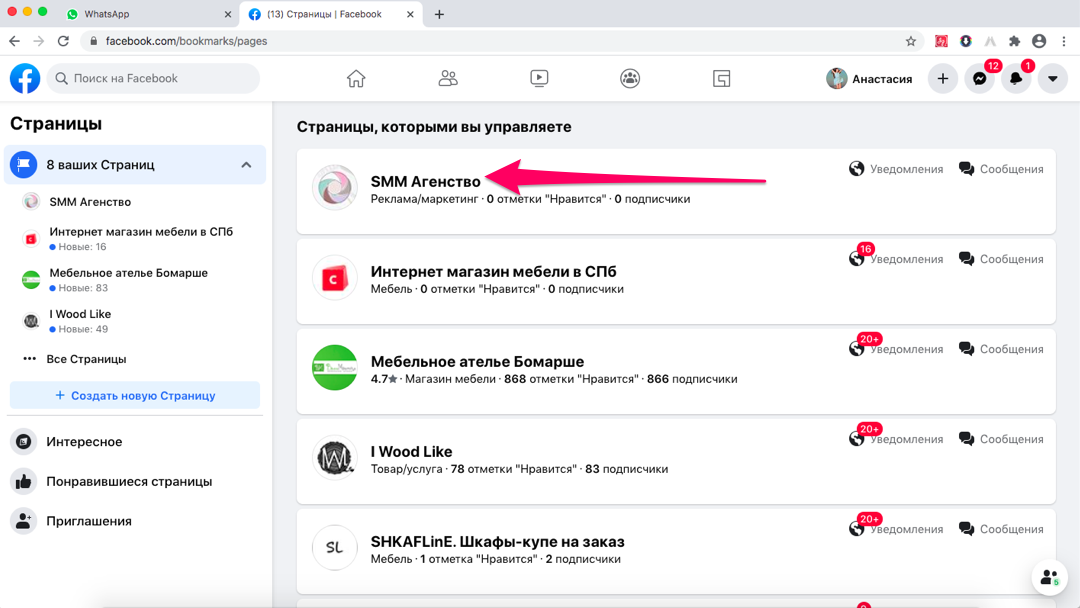Open Gaming icon in top navigation
Viewport: 1080px width, 608px height.
[721, 78]
